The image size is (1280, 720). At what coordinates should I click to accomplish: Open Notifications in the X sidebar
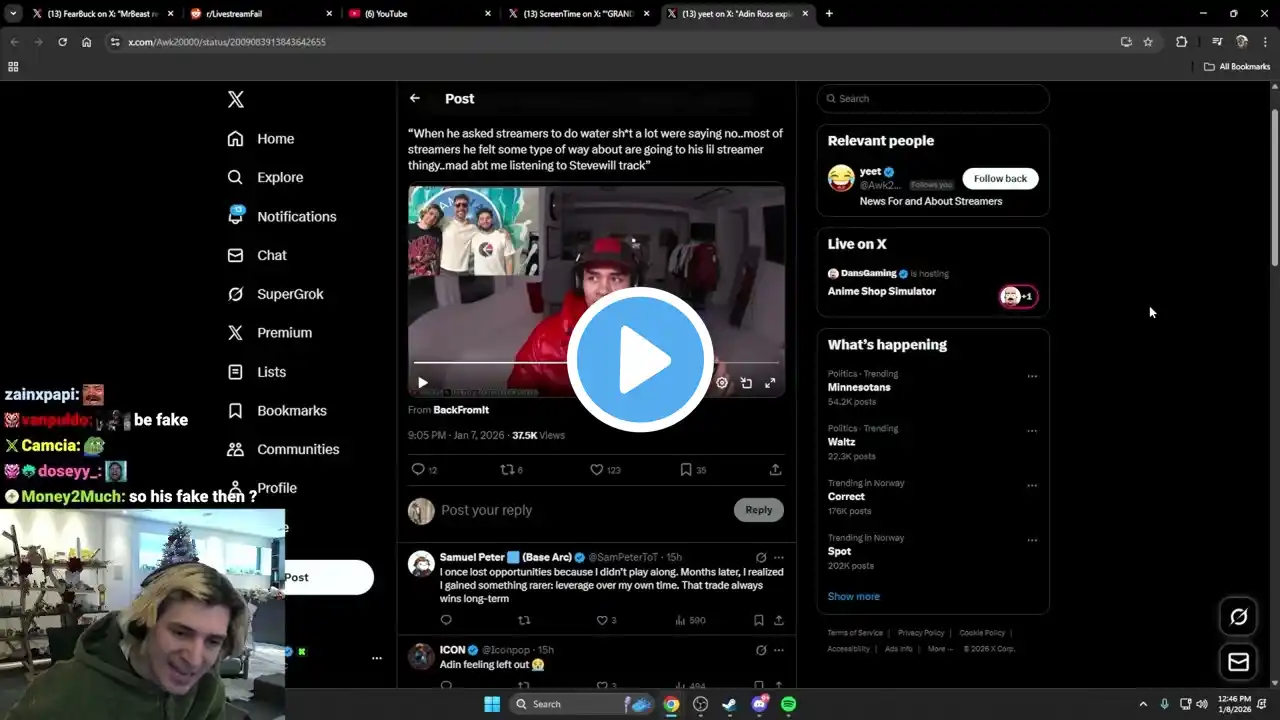[282, 216]
